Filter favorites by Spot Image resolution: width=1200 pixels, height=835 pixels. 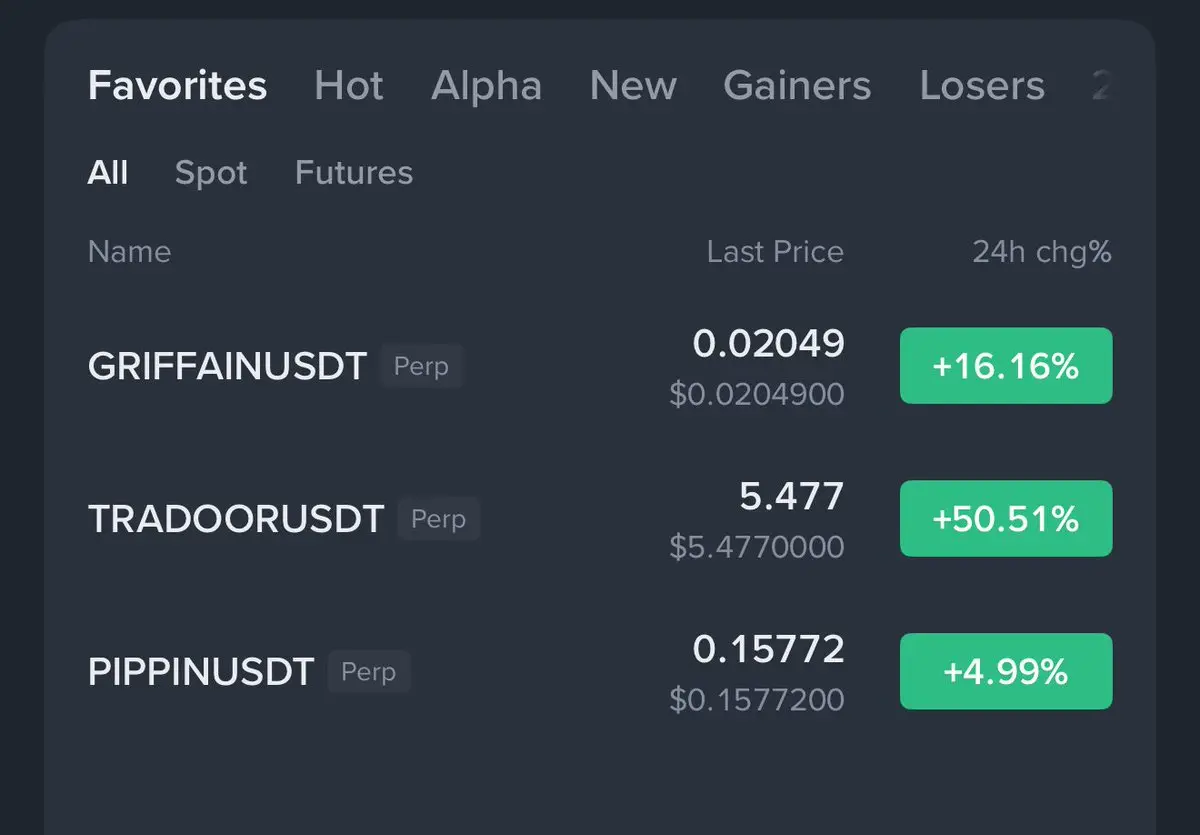point(211,173)
